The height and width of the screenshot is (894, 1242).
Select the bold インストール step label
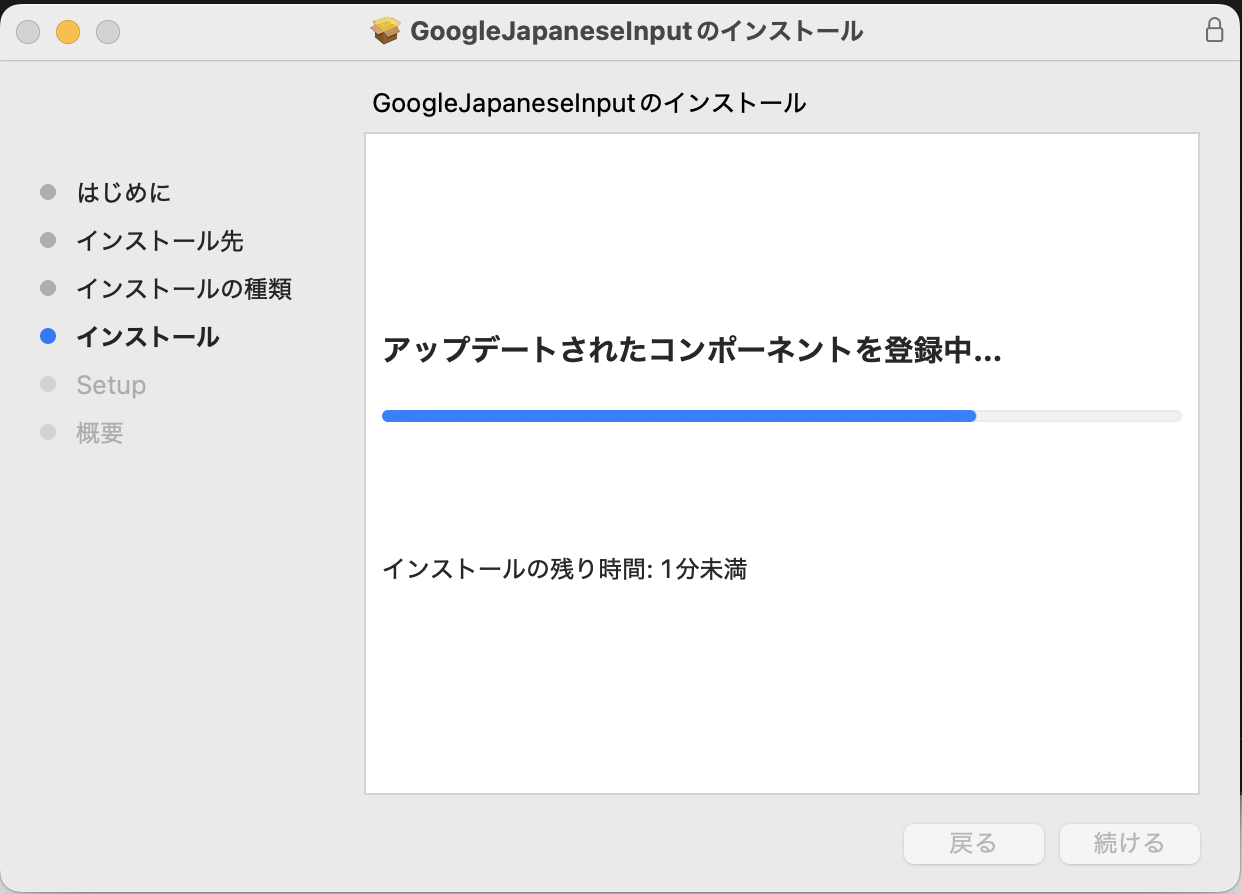click(x=148, y=337)
